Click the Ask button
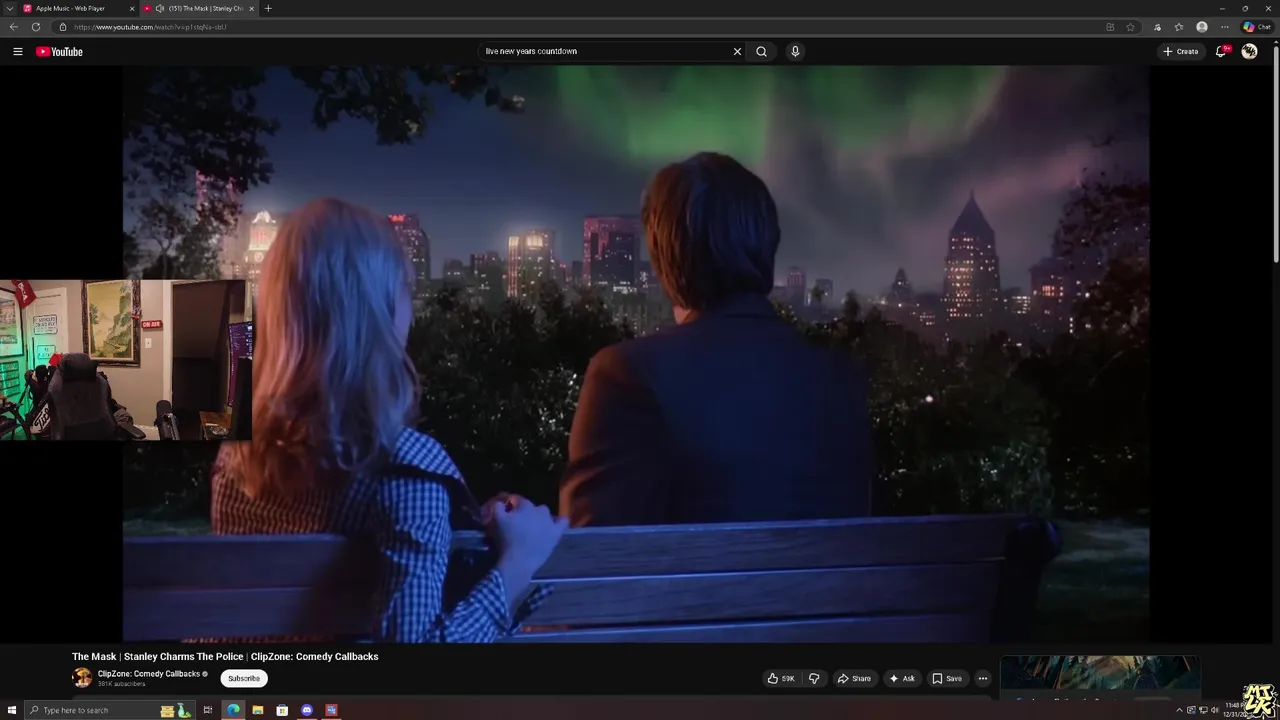 pos(902,678)
